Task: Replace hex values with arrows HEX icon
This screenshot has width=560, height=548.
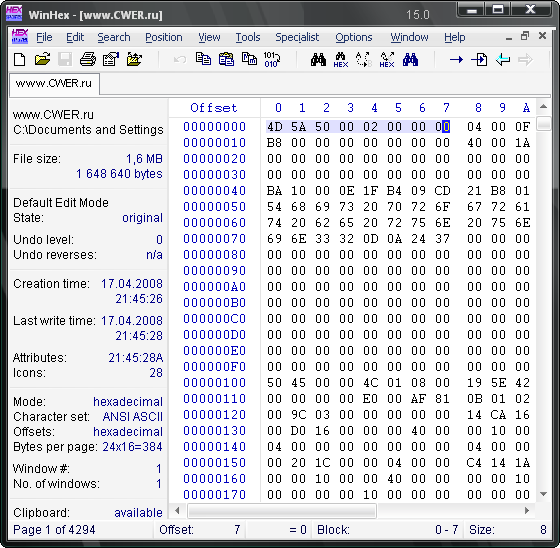Action: [387, 59]
